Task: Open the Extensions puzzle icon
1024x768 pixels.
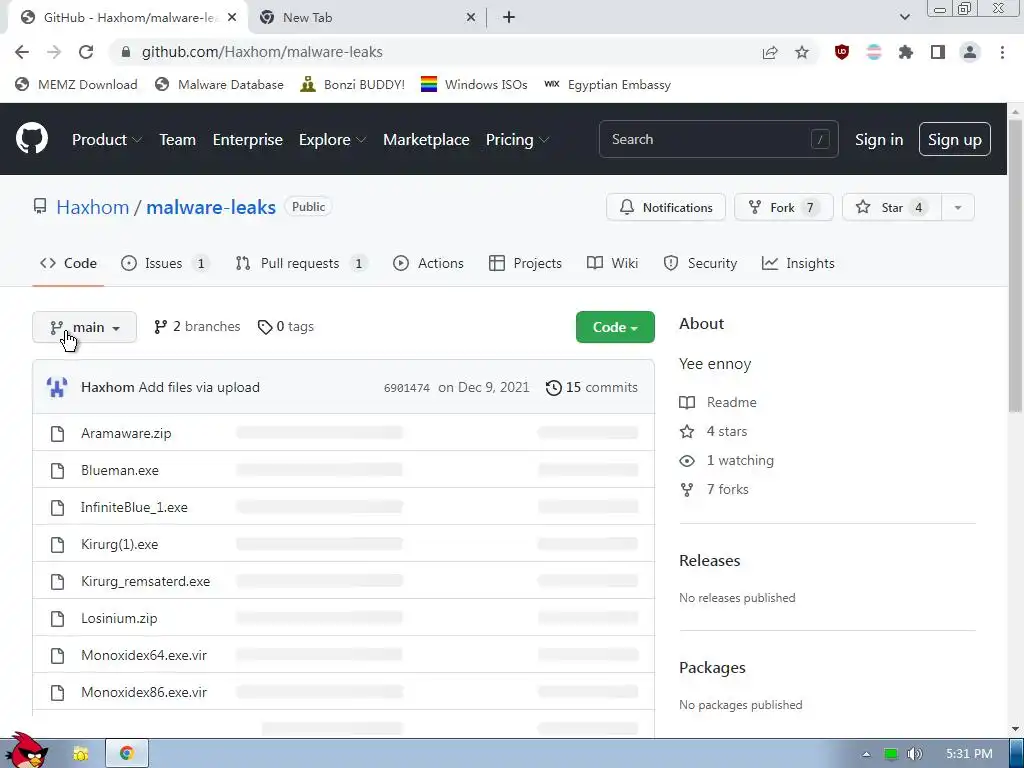Action: click(906, 52)
